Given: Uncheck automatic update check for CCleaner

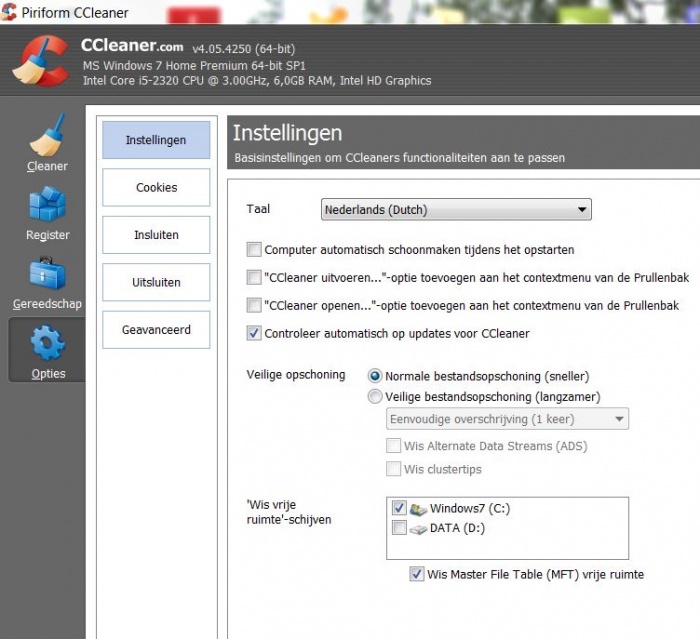Looking at the screenshot, I should pyautogui.click(x=254, y=333).
